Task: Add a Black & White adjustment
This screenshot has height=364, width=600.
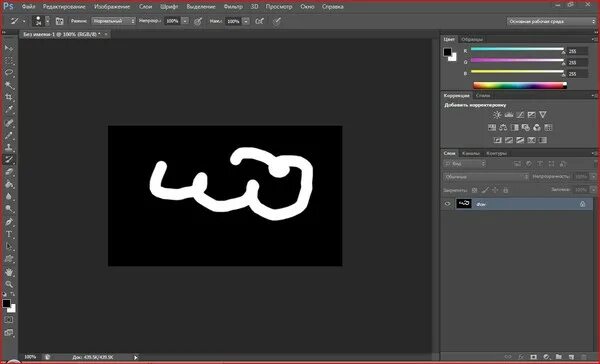Action: pyautogui.click(x=514, y=127)
